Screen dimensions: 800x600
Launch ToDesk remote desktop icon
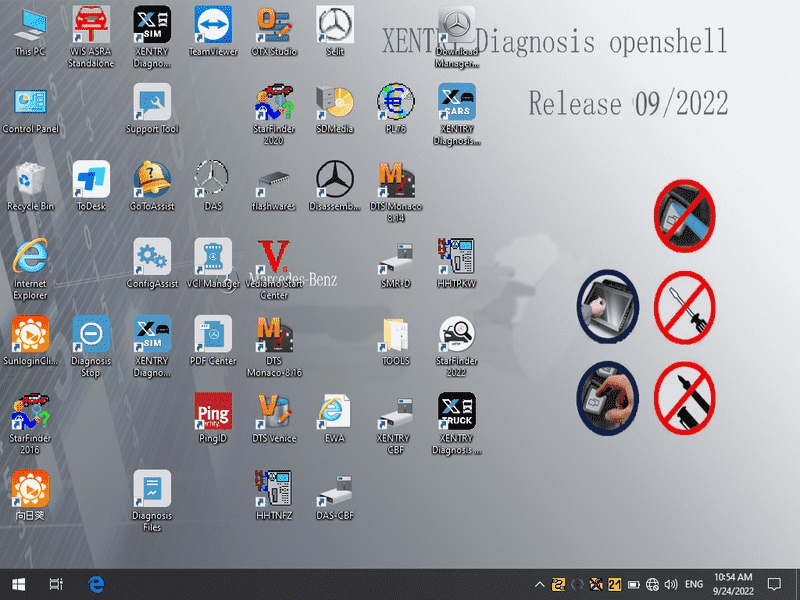point(91,187)
